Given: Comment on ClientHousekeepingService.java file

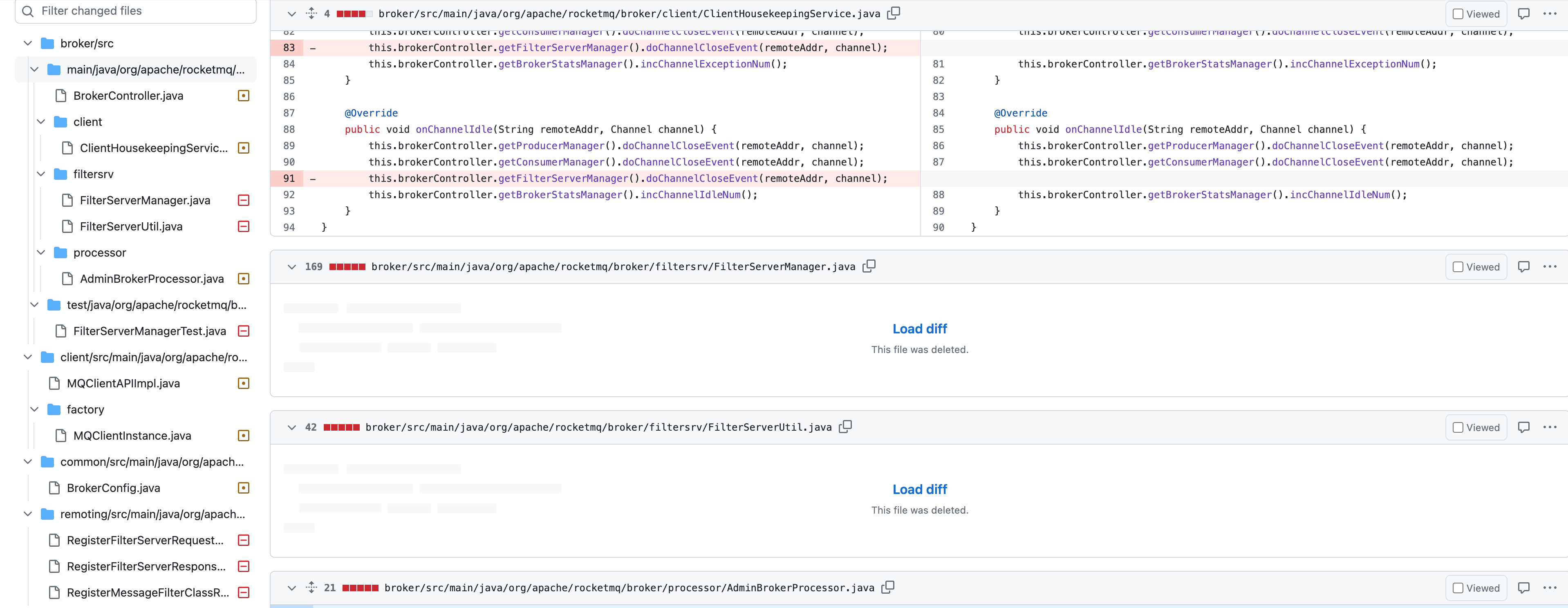Looking at the screenshot, I should click(x=1523, y=13).
